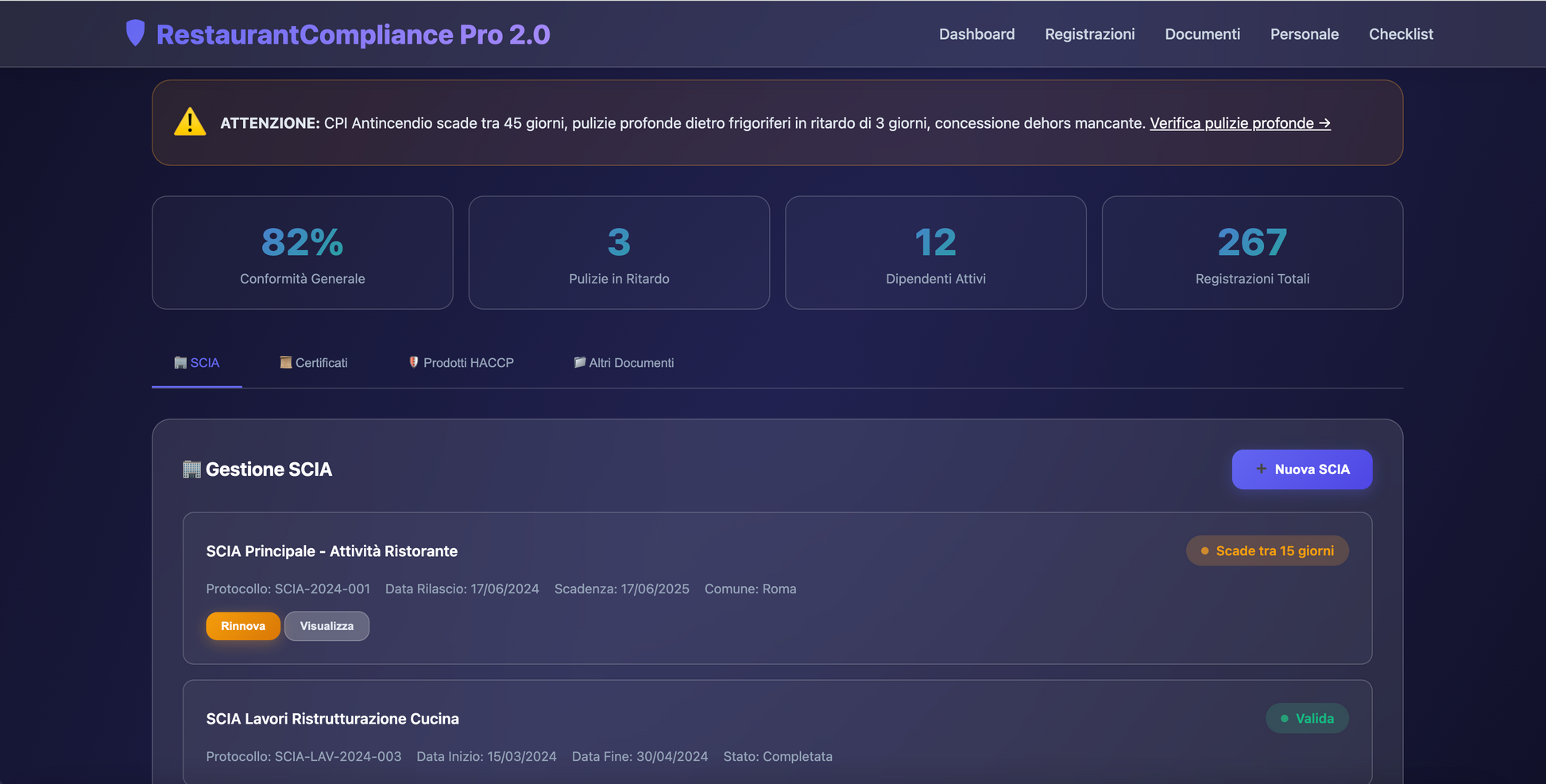Navigate to the Personale section

pos(1304,34)
